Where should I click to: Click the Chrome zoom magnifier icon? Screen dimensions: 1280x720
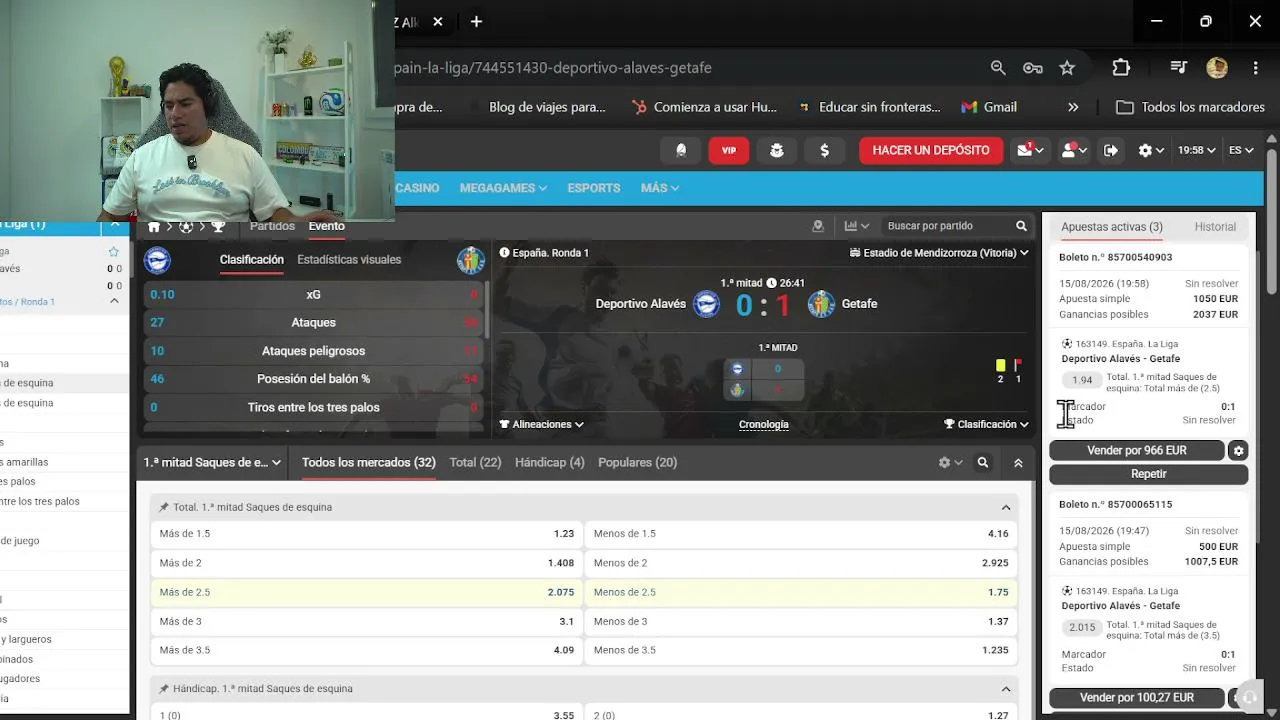coord(998,68)
